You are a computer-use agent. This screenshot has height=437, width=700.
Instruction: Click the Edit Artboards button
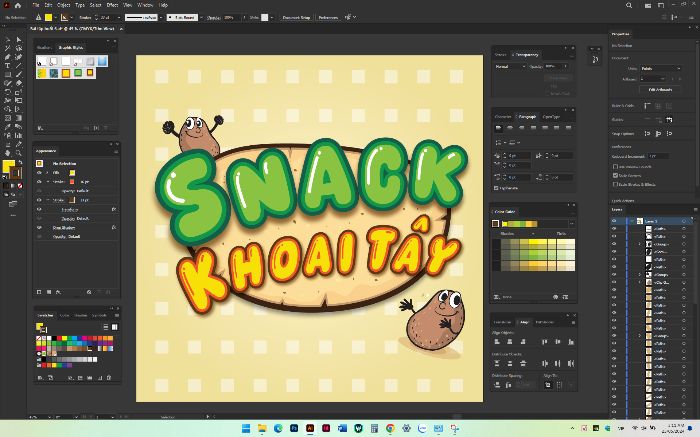click(660, 89)
